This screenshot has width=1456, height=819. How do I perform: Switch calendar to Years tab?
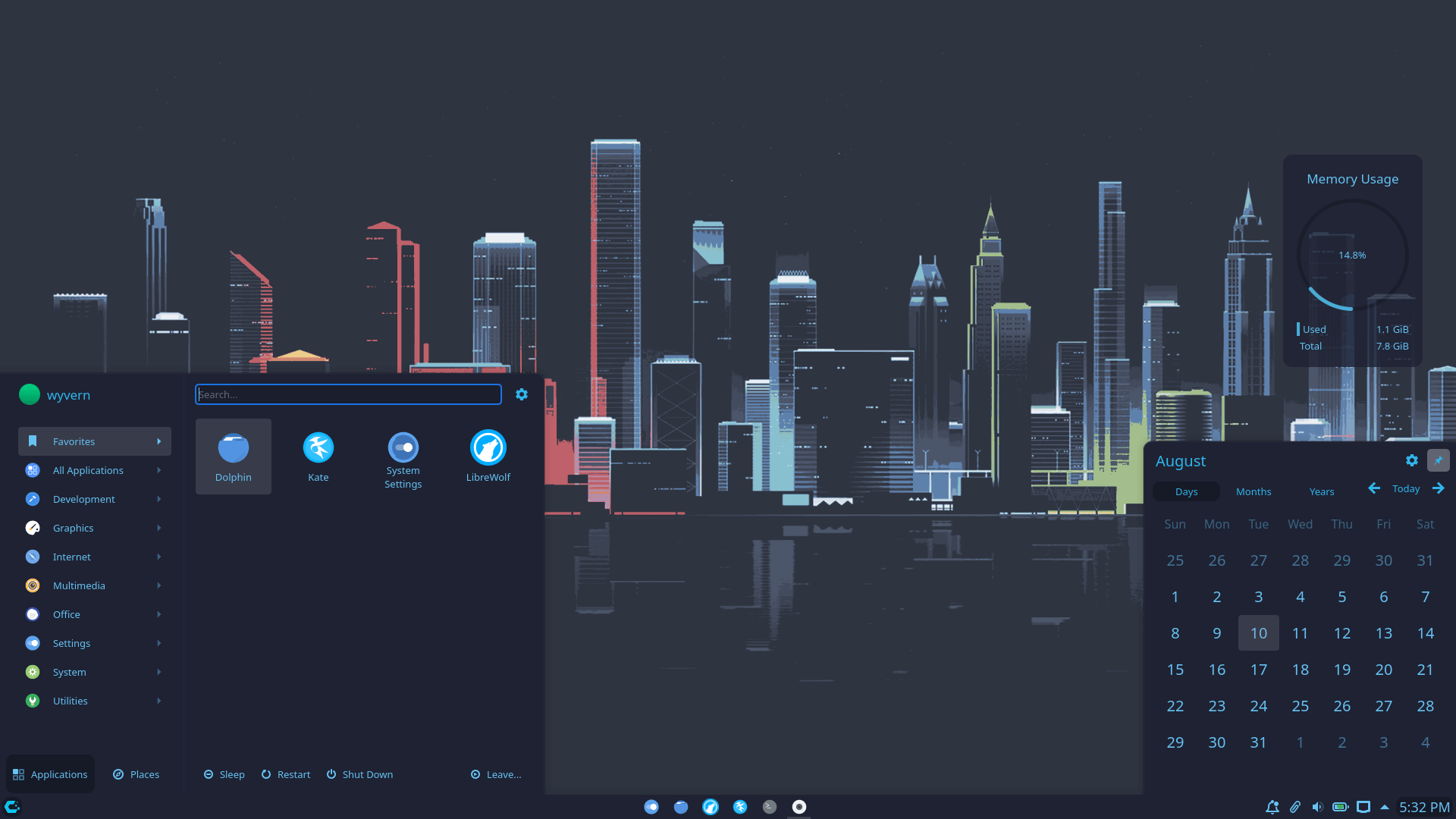pyautogui.click(x=1321, y=491)
